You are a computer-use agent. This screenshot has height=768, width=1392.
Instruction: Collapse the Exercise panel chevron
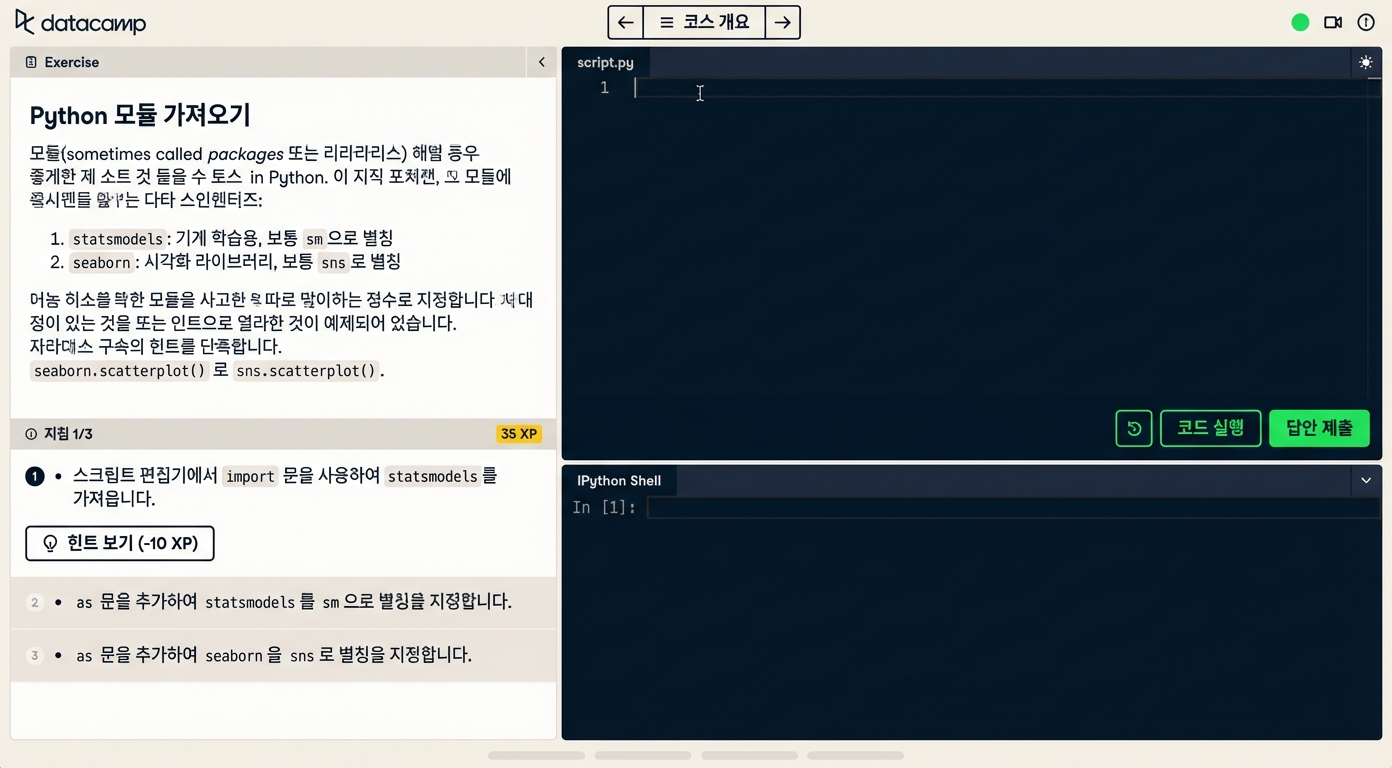pos(541,62)
